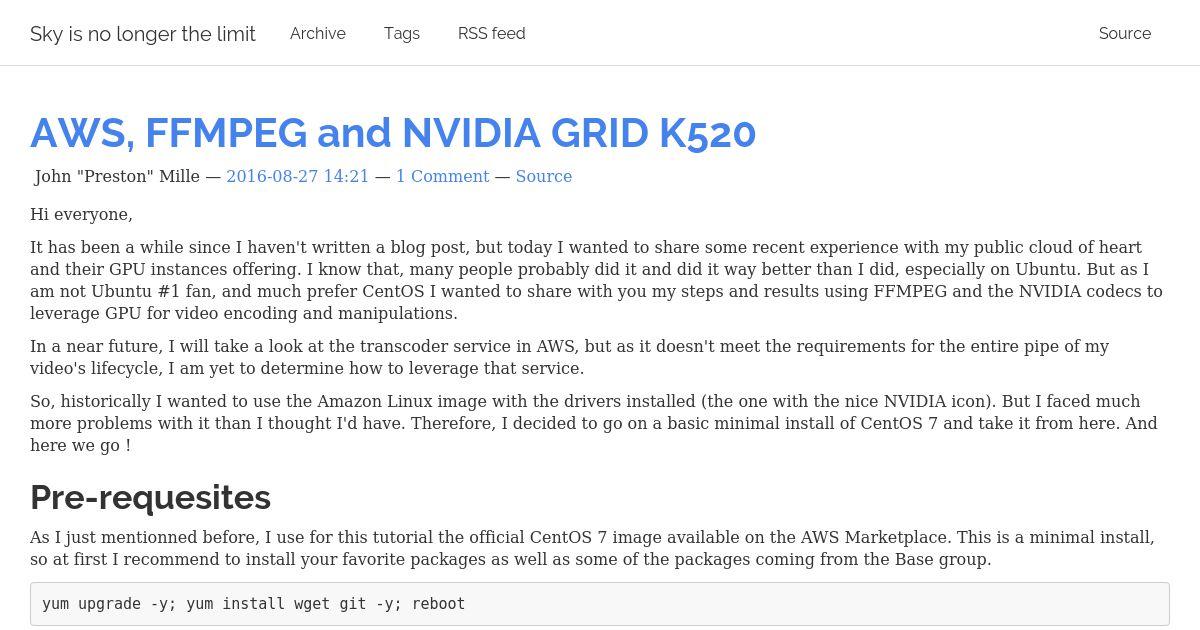The image size is (1200, 630).
Task: Click the Source link beside 1 Comment
Action: pyautogui.click(x=544, y=176)
